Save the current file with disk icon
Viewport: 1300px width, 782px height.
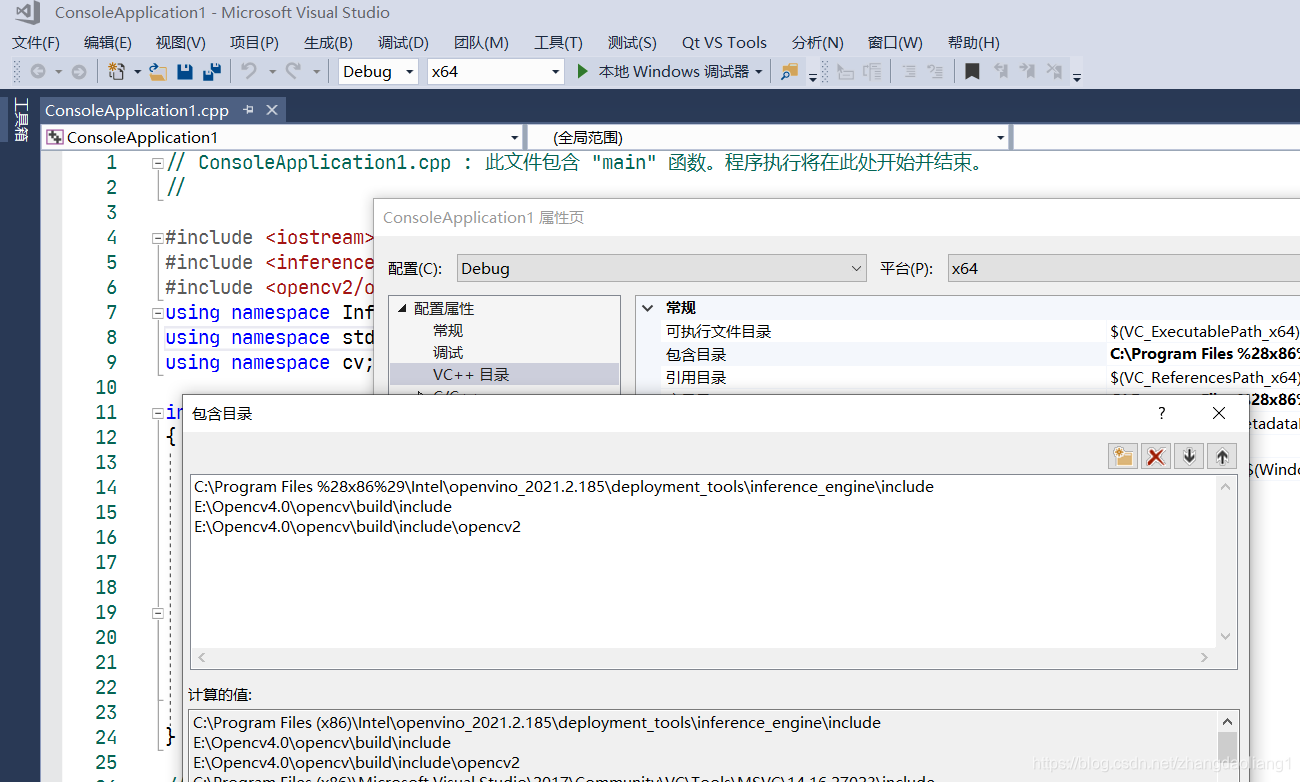point(185,72)
